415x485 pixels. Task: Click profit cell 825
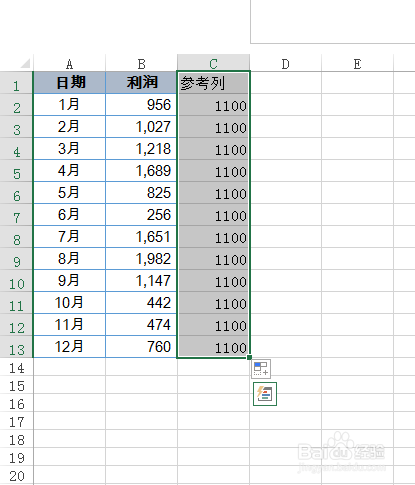(141, 193)
